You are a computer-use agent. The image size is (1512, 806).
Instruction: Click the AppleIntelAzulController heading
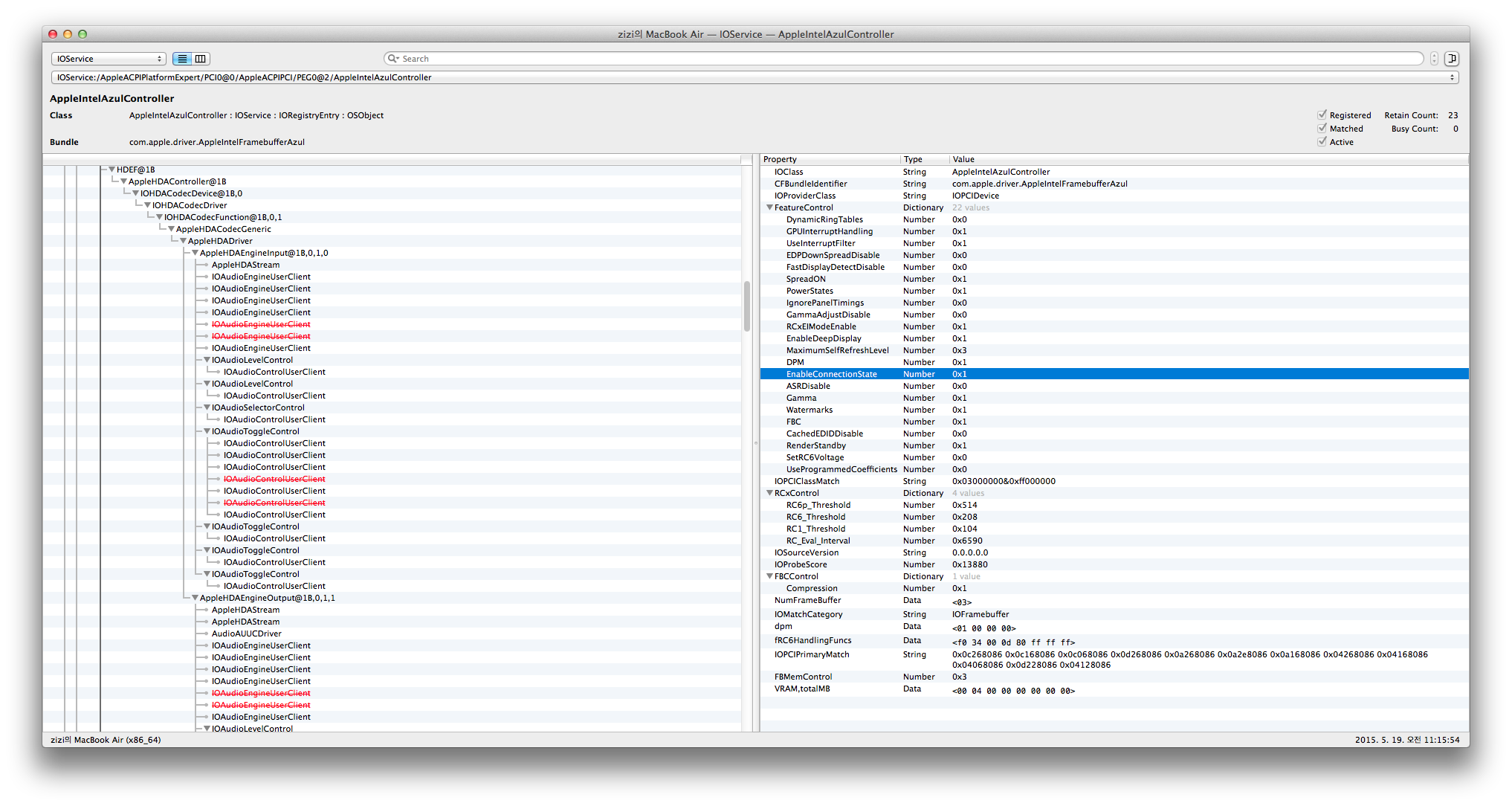click(112, 98)
